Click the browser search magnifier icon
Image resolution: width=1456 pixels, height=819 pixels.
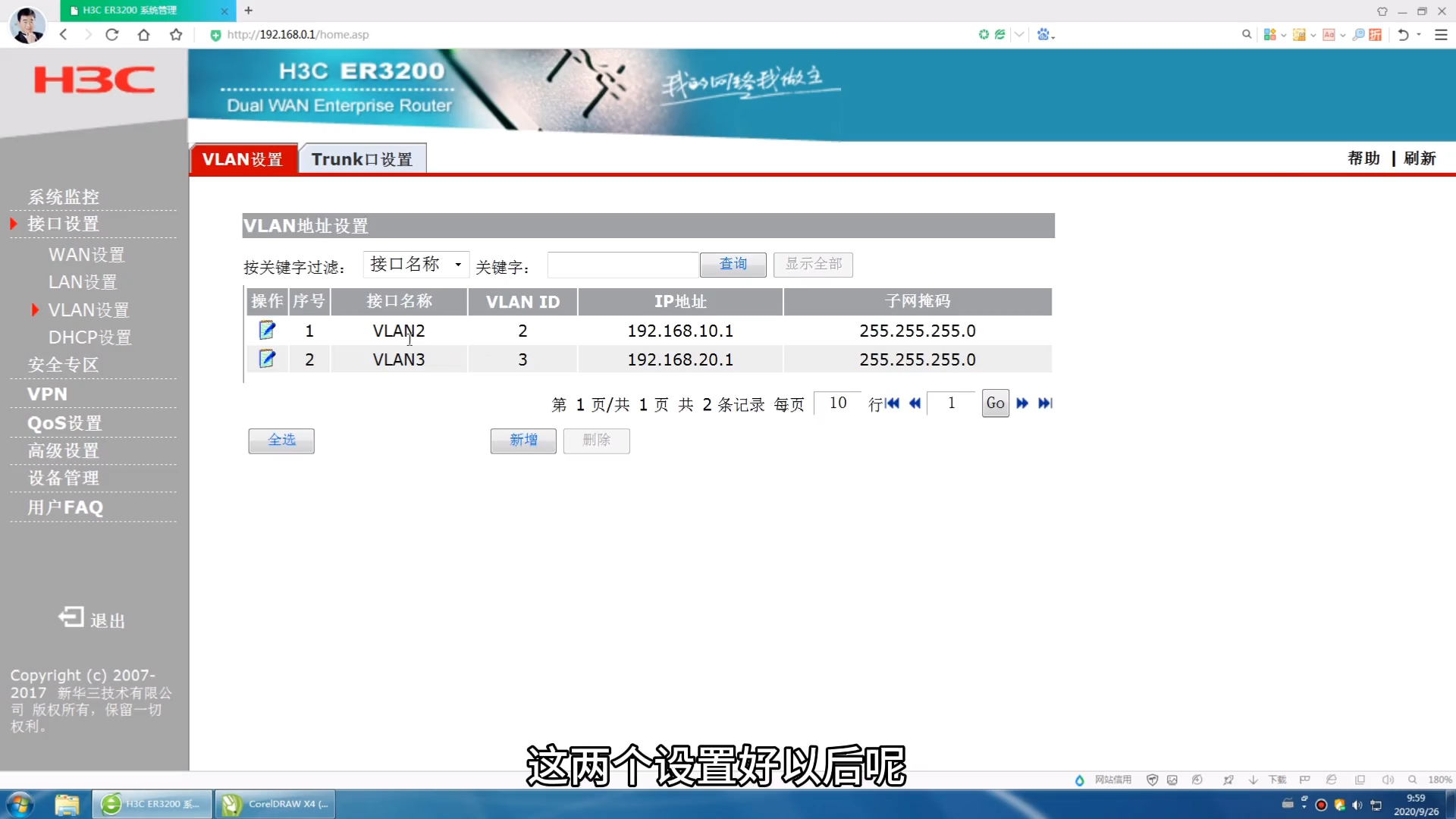[1245, 34]
